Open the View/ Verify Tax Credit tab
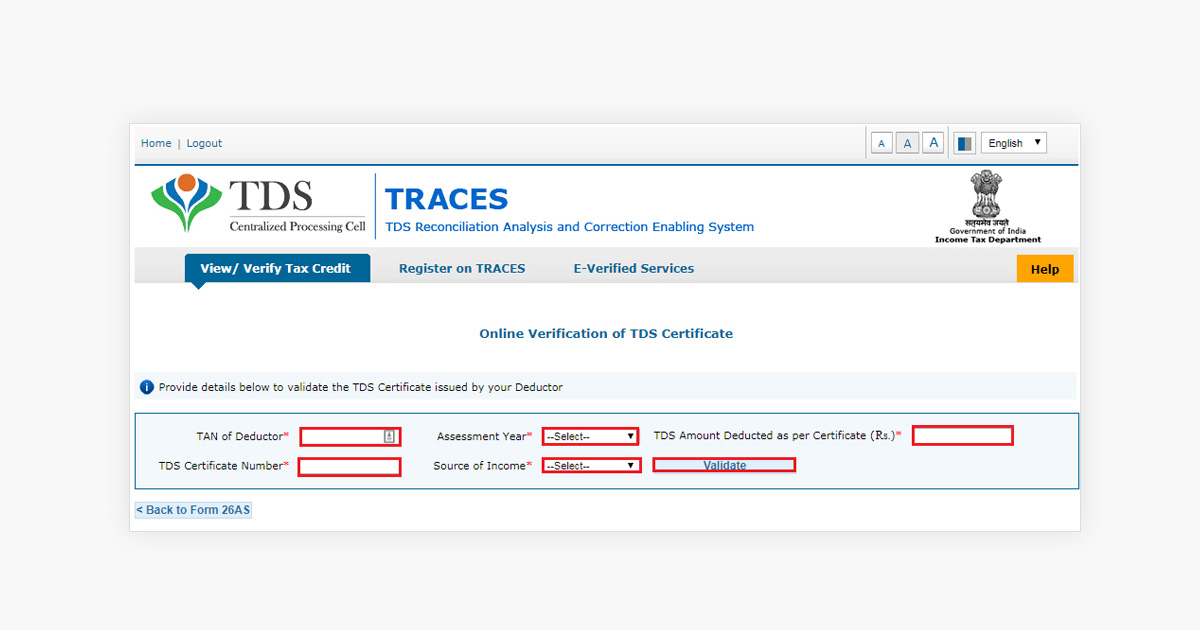The width and height of the screenshot is (1200, 630). (277, 268)
